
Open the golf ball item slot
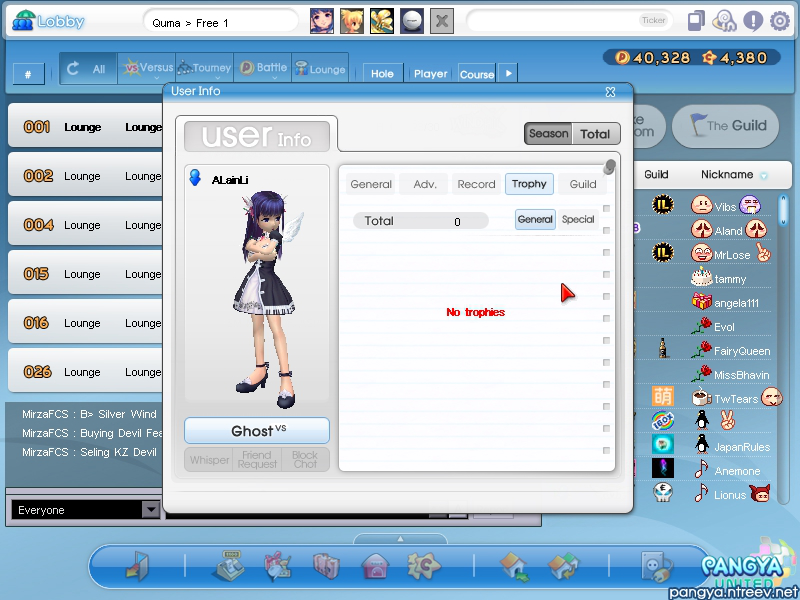coord(412,21)
